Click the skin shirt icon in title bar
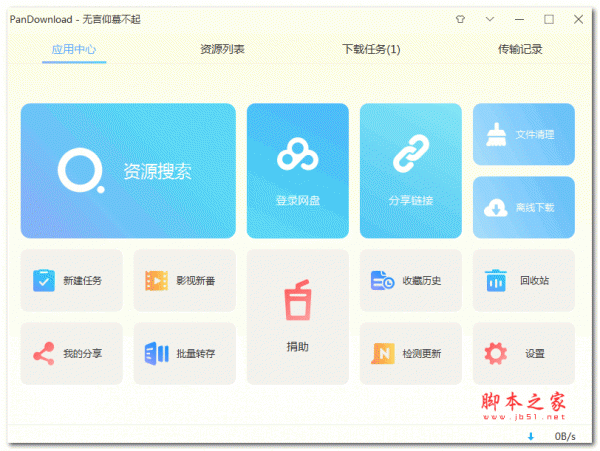600x451 pixels. tap(460, 19)
